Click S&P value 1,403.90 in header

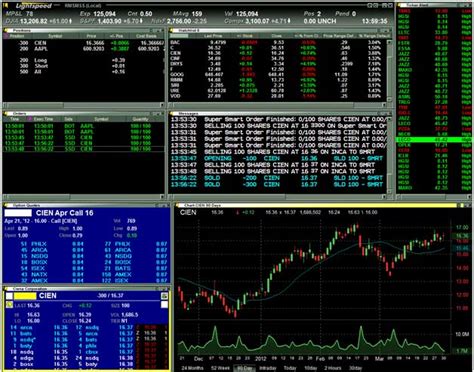click(x=110, y=21)
